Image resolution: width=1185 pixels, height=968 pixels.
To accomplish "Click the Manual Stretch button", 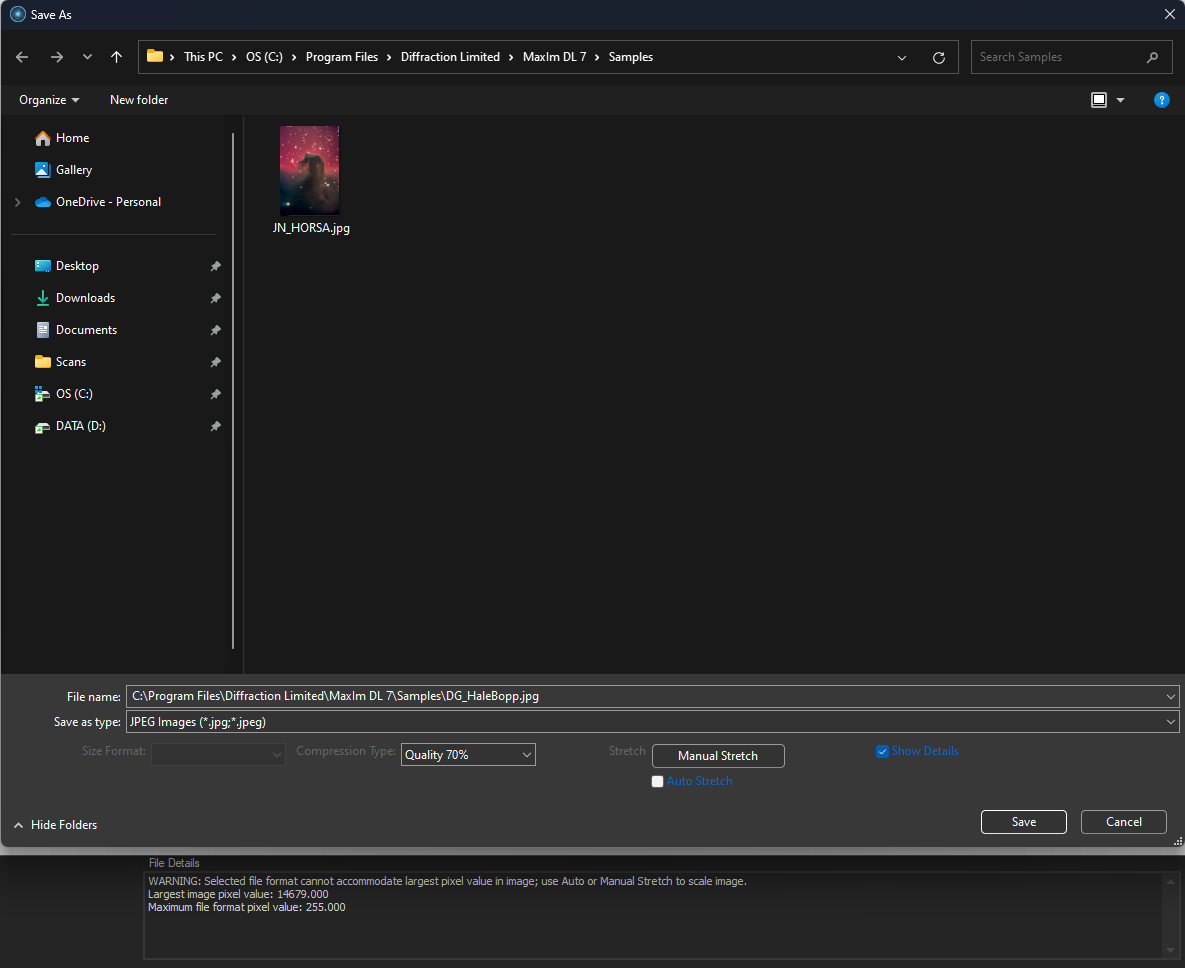I will pos(718,756).
